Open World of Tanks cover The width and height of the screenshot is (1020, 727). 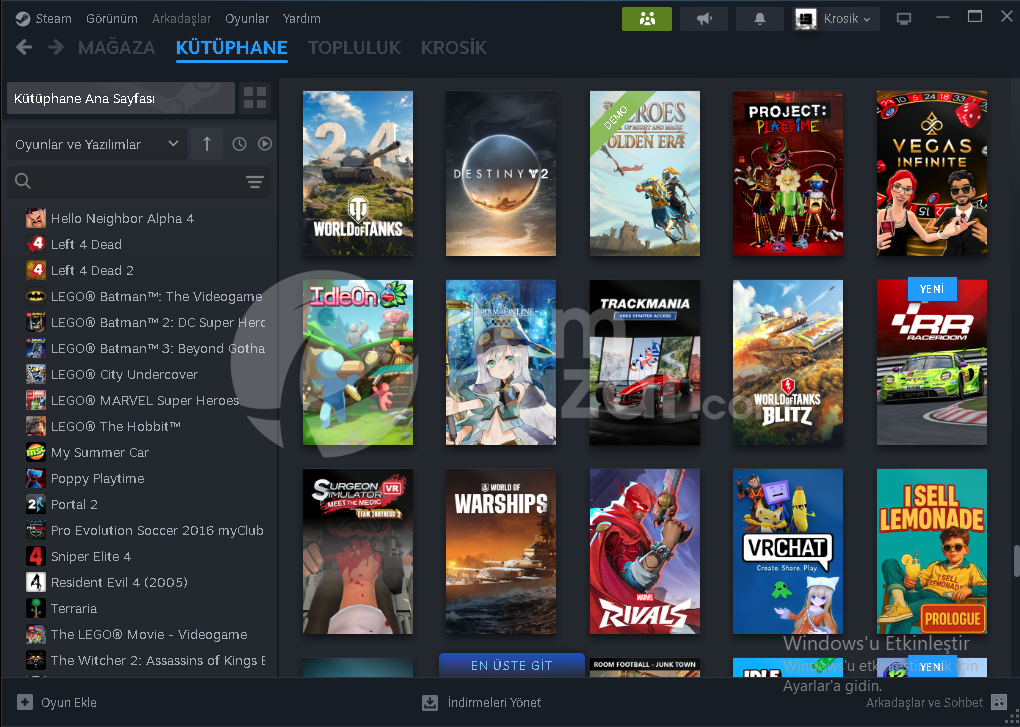pyautogui.click(x=358, y=173)
